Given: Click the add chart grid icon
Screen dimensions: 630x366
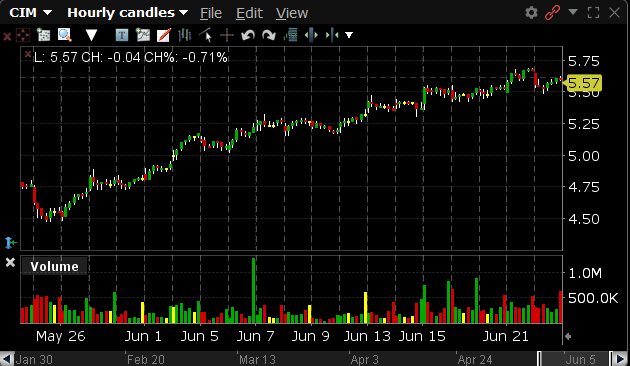Looking at the screenshot, I should (x=43, y=35).
